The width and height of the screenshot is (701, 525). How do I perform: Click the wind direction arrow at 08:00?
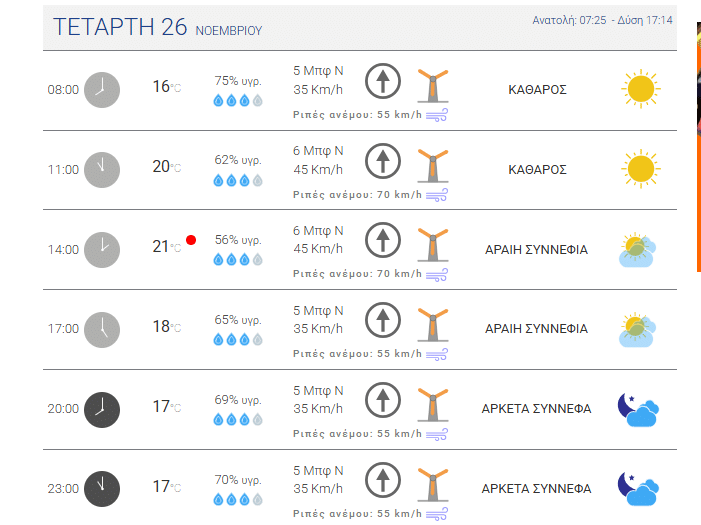pos(381,80)
